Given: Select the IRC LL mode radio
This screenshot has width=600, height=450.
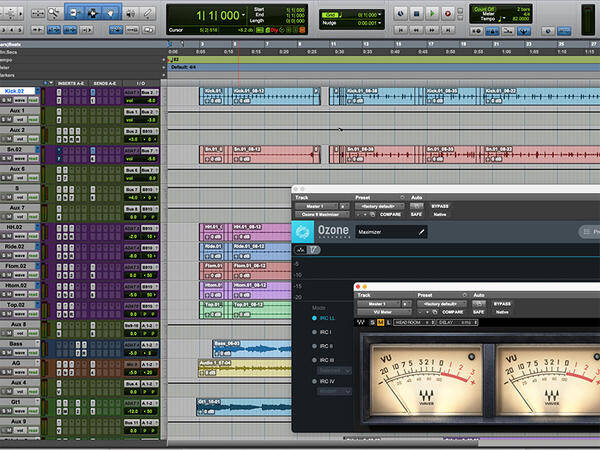Looking at the screenshot, I should [314, 318].
